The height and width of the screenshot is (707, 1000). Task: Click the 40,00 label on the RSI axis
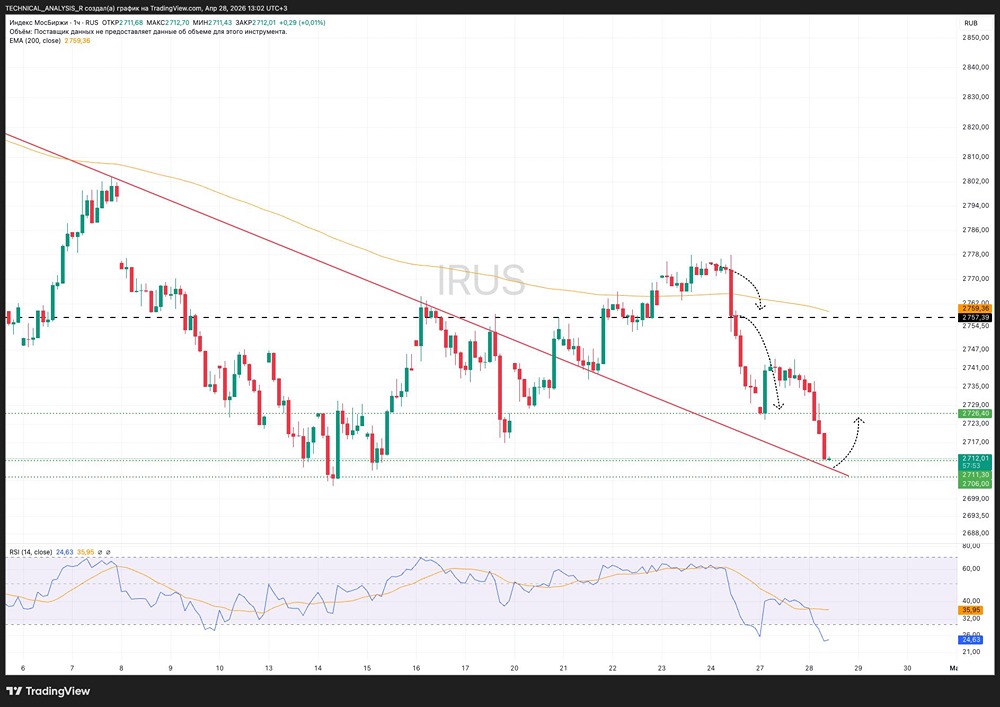click(x=971, y=601)
